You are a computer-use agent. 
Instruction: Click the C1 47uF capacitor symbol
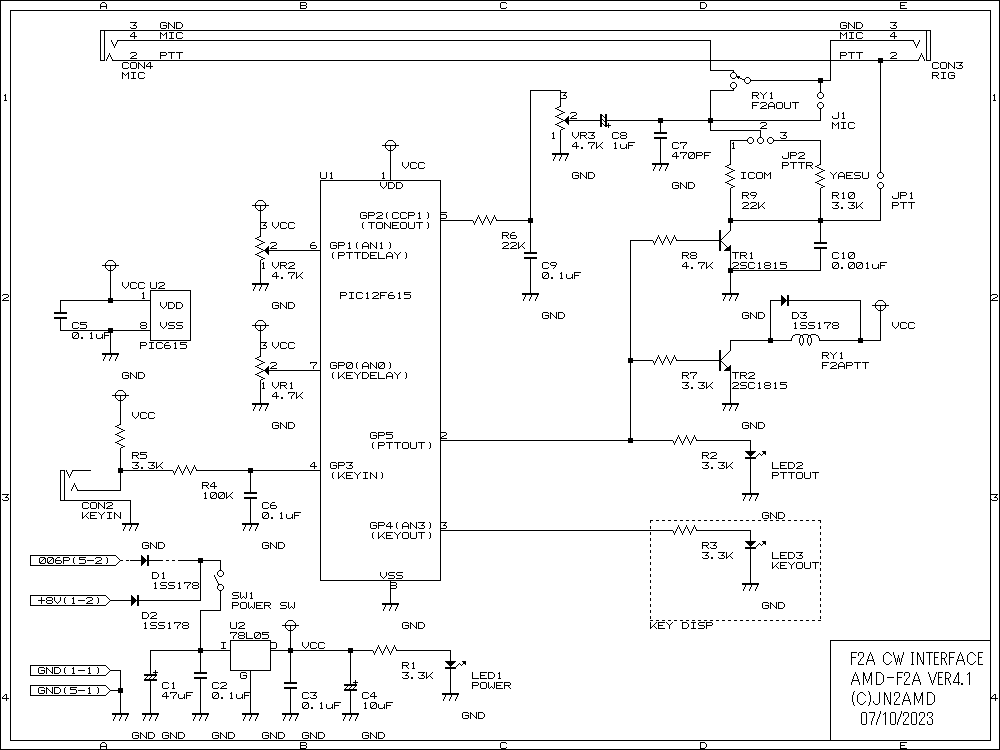coord(150,677)
